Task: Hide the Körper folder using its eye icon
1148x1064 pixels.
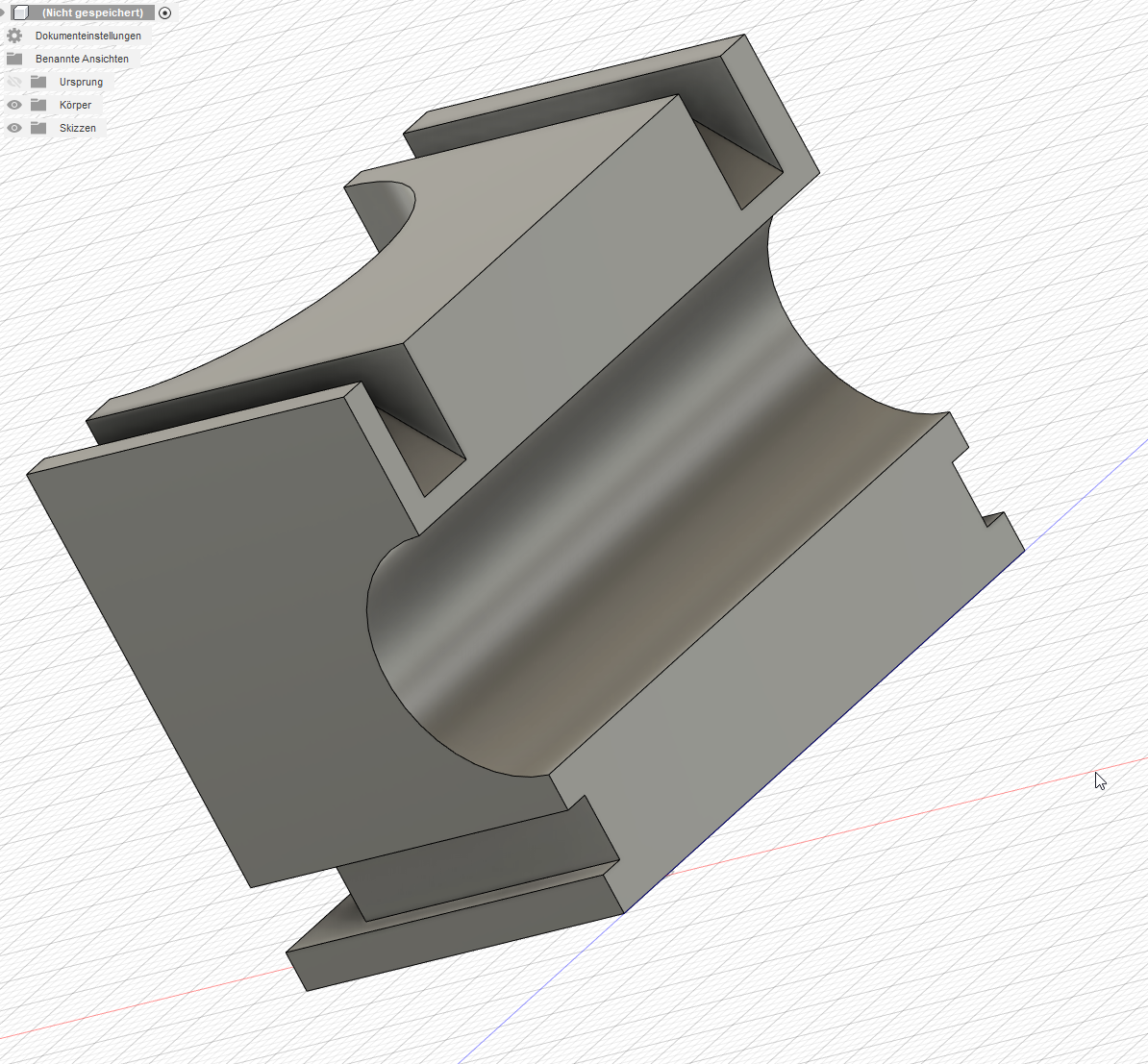Action: (13, 105)
